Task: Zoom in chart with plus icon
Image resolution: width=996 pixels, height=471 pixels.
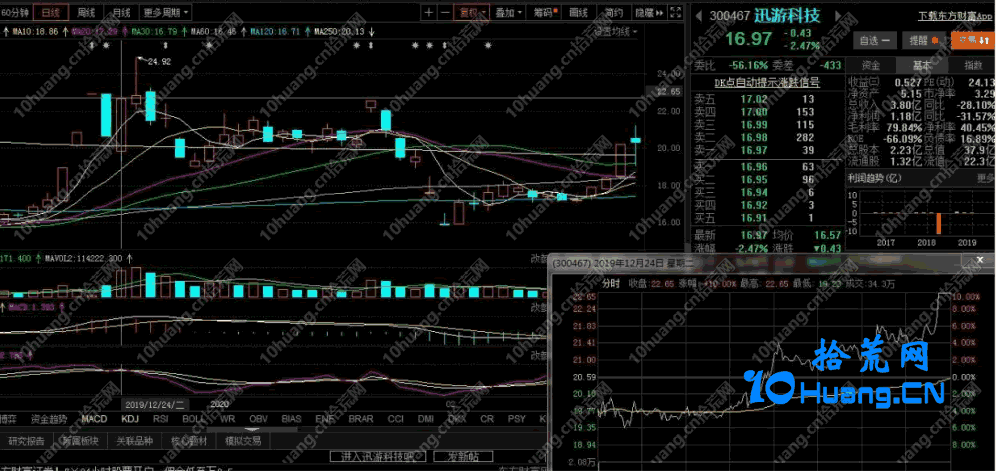Action: (429, 12)
